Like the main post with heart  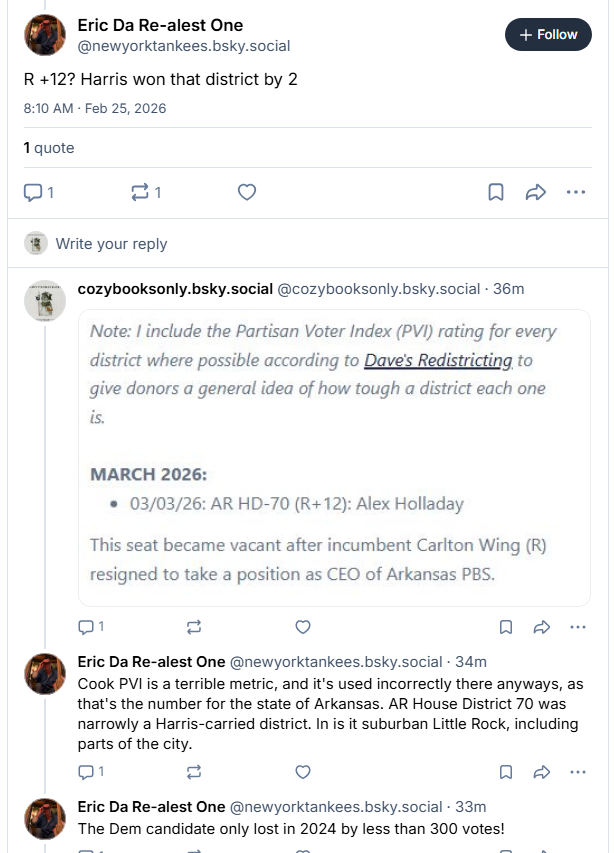(x=247, y=192)
